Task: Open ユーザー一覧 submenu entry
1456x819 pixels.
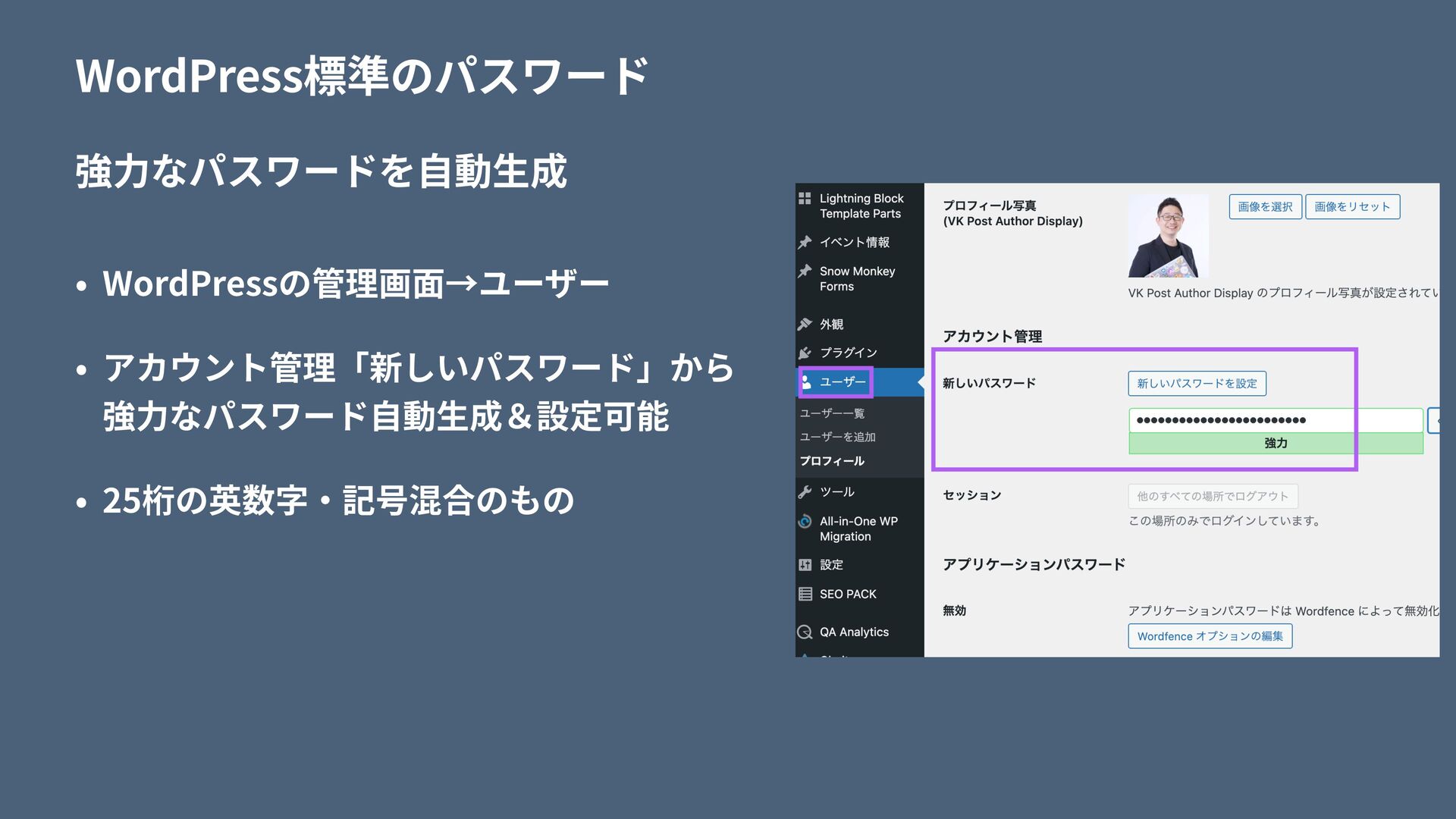Action: (832, 413)
